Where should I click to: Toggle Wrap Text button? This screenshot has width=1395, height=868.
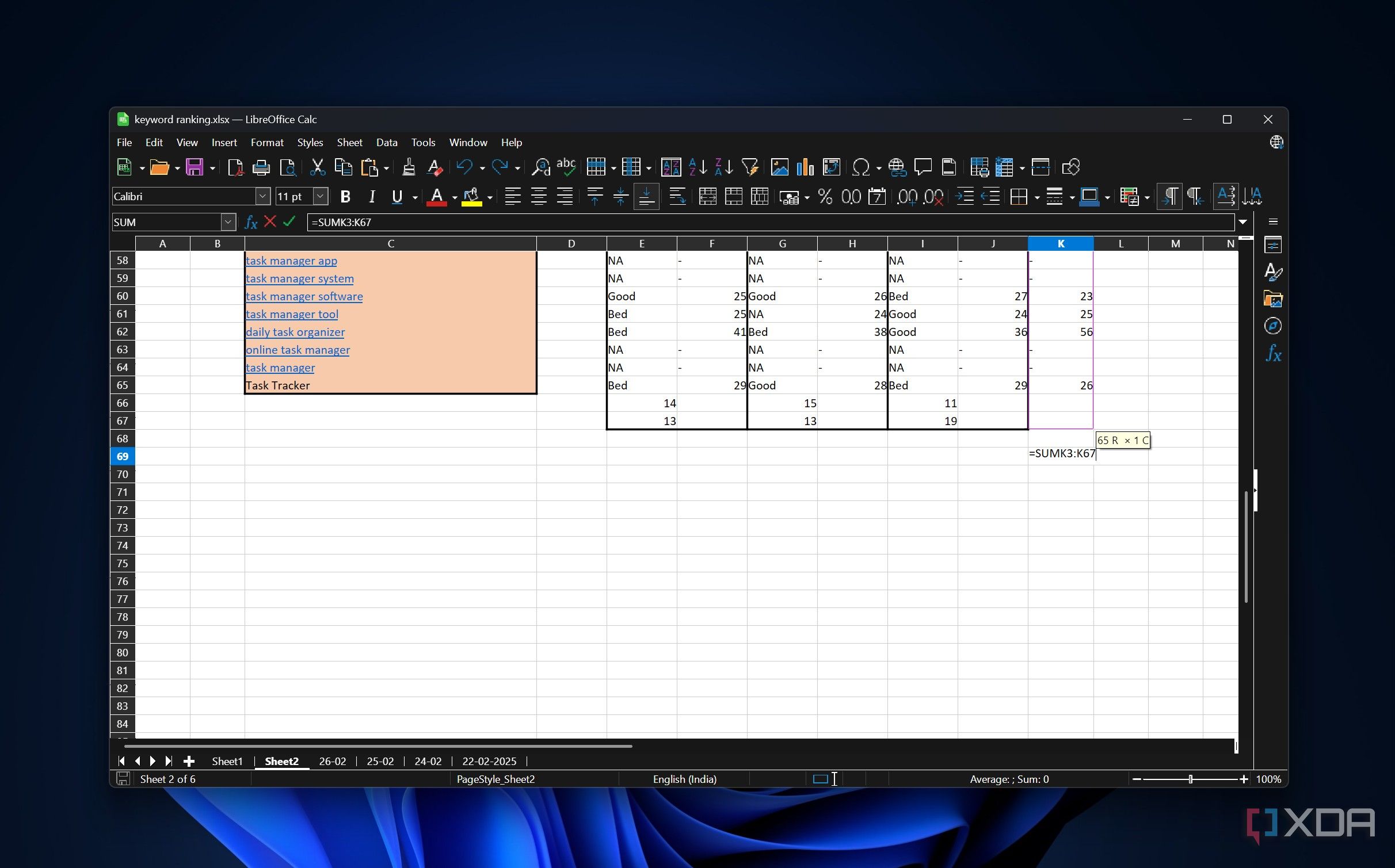[677, 197]
